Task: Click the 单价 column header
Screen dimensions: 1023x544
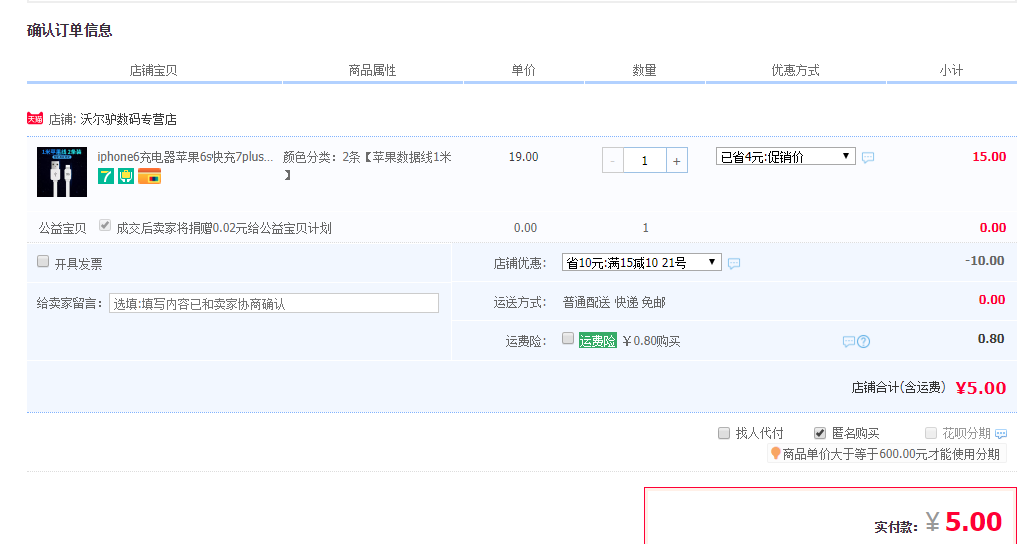Action: point(523,70)
